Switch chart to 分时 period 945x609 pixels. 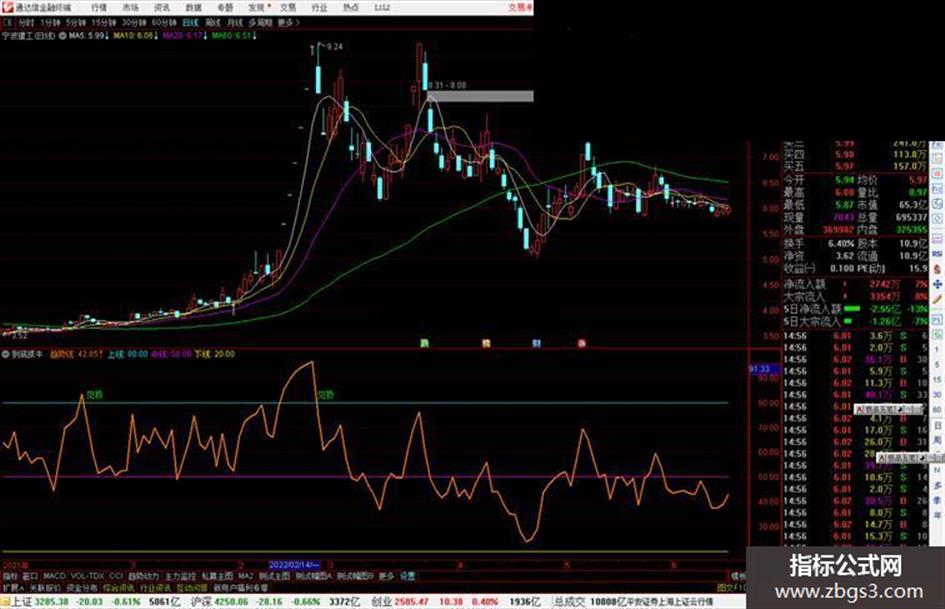tap(26, 22)
